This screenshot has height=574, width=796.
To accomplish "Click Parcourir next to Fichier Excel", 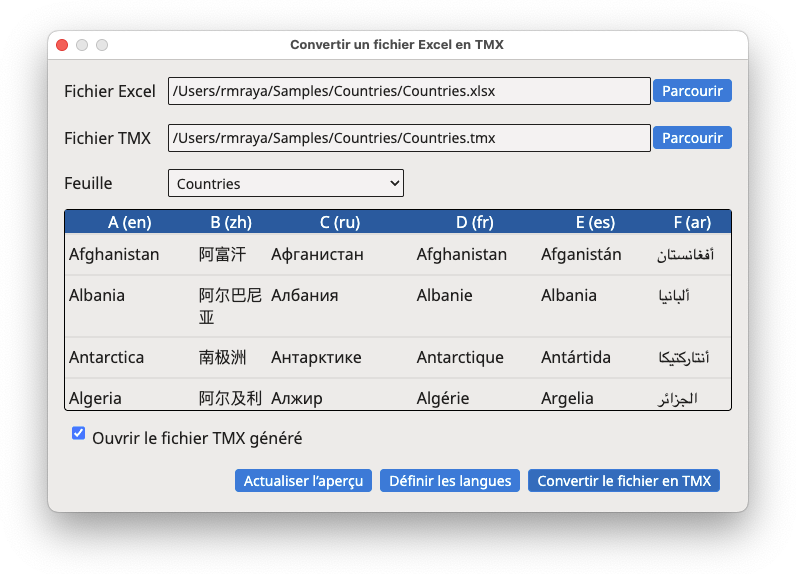I will click(x=692, y=91).
